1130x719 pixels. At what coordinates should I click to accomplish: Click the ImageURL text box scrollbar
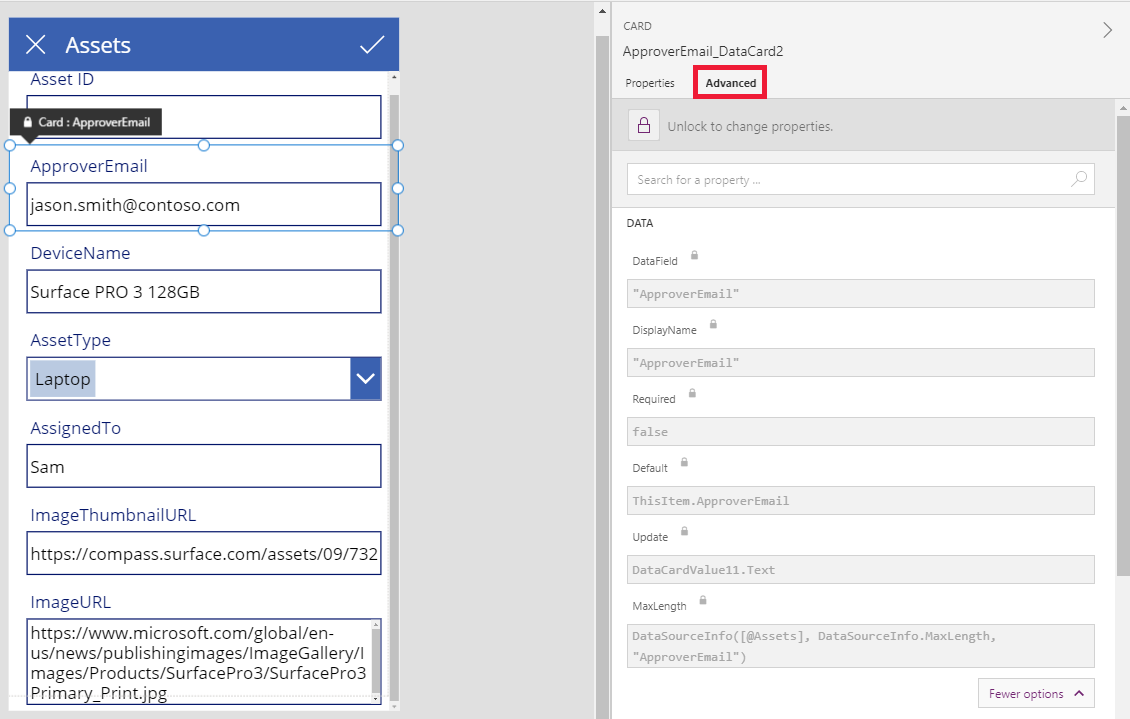[375, 661]
